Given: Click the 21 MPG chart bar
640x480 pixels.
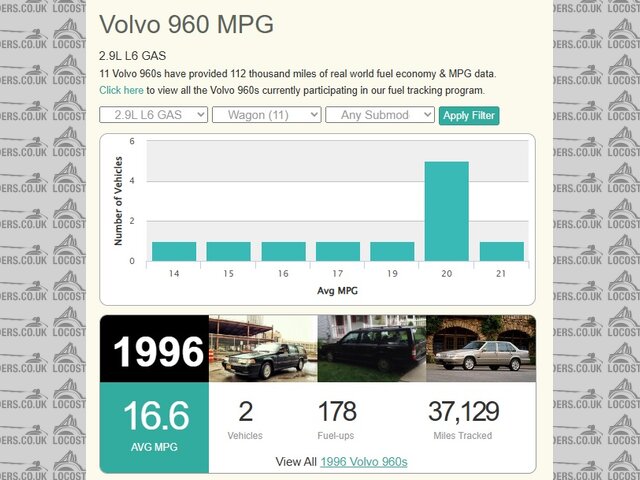Looking at the screenshot, I should coord(501,251).
